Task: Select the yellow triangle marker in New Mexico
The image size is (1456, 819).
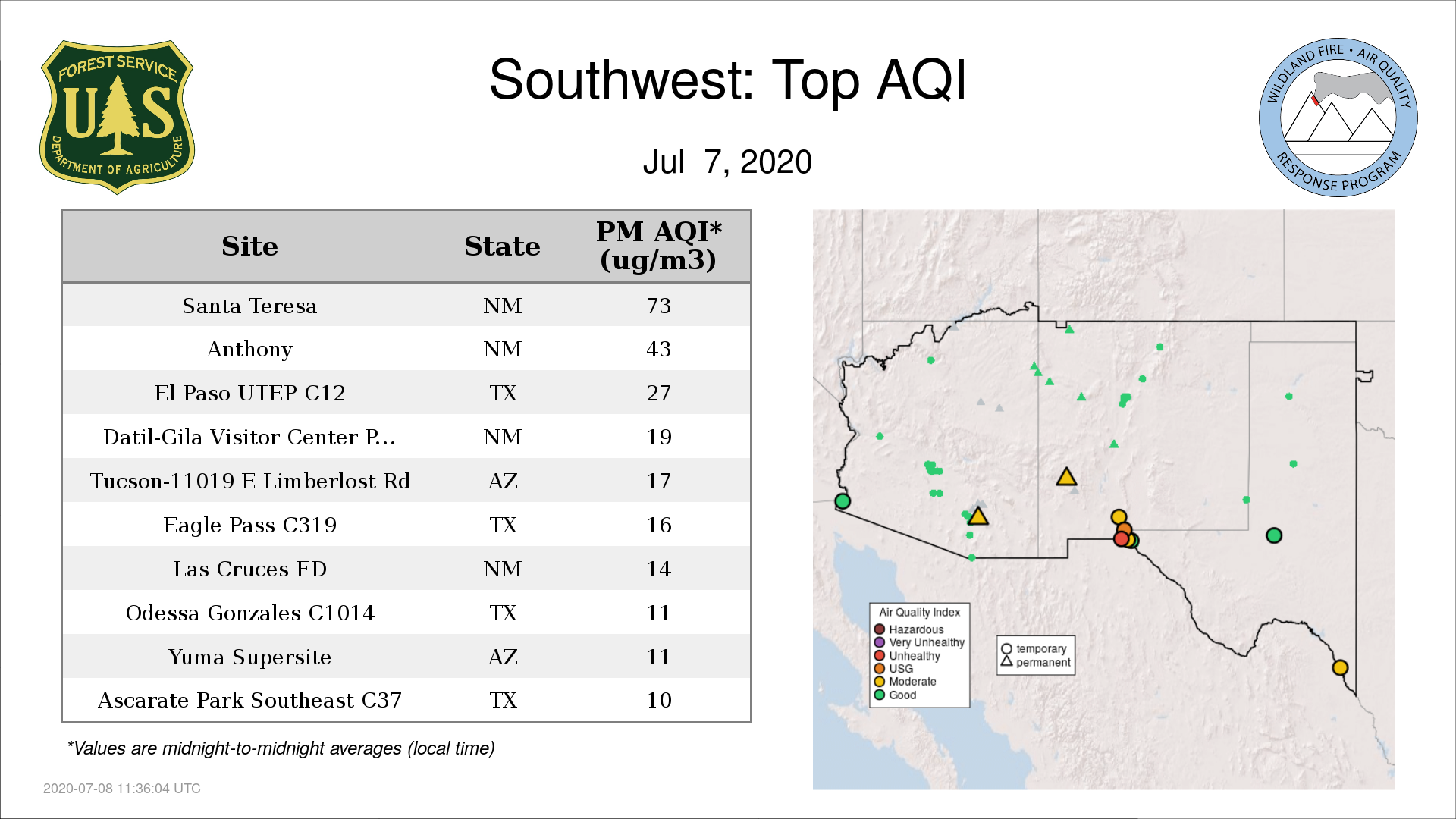Action: pyautogui.click(x=1066, y=477)
